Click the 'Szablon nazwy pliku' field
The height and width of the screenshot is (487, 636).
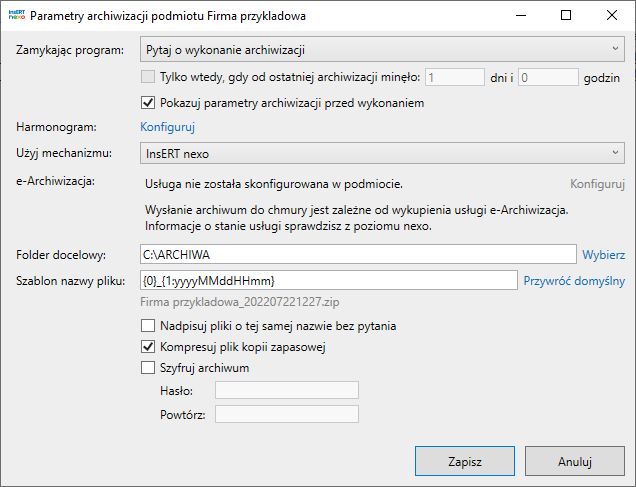coord(328,280)
